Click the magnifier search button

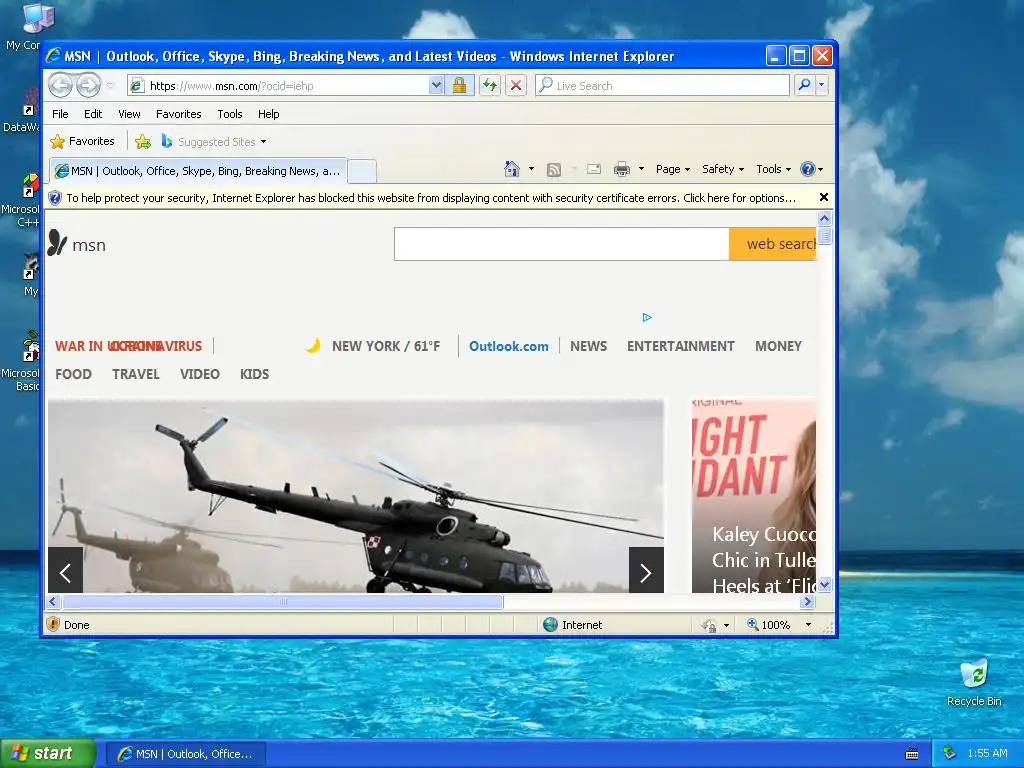tap(804, 86)
